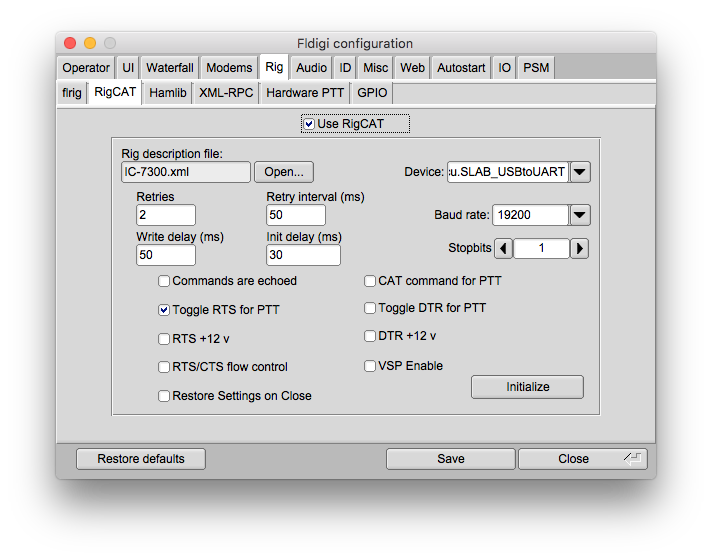Select the Rig tab
The height and width of the screenshot is (559, 712).
click(274, 67)
